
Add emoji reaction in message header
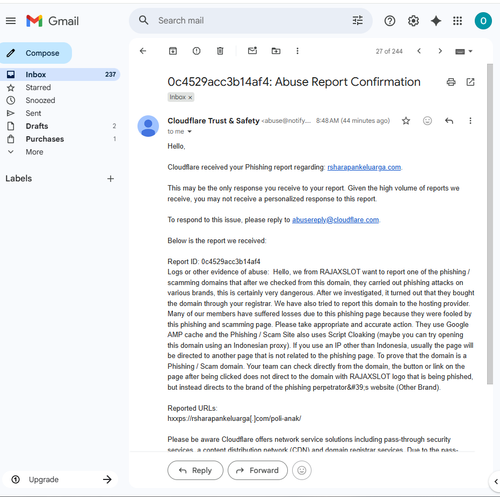(427, 121)
